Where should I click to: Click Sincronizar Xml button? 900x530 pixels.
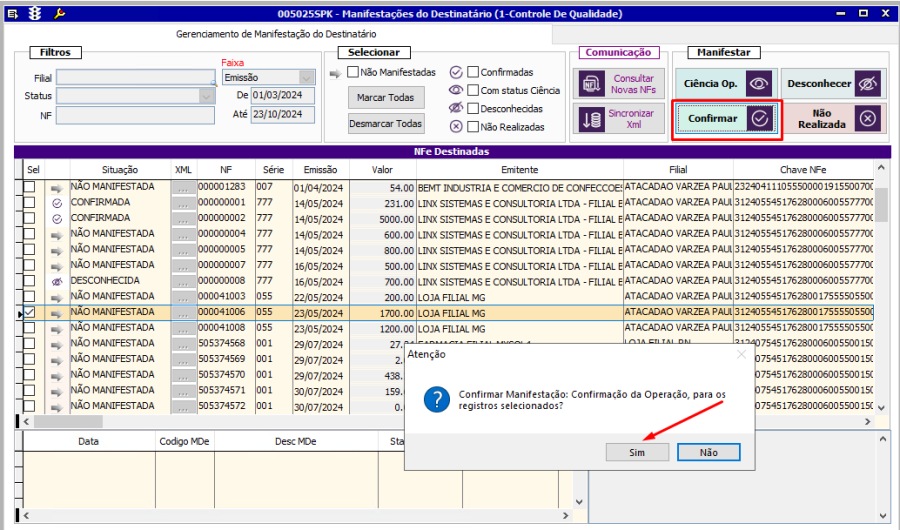click(618, 119)
